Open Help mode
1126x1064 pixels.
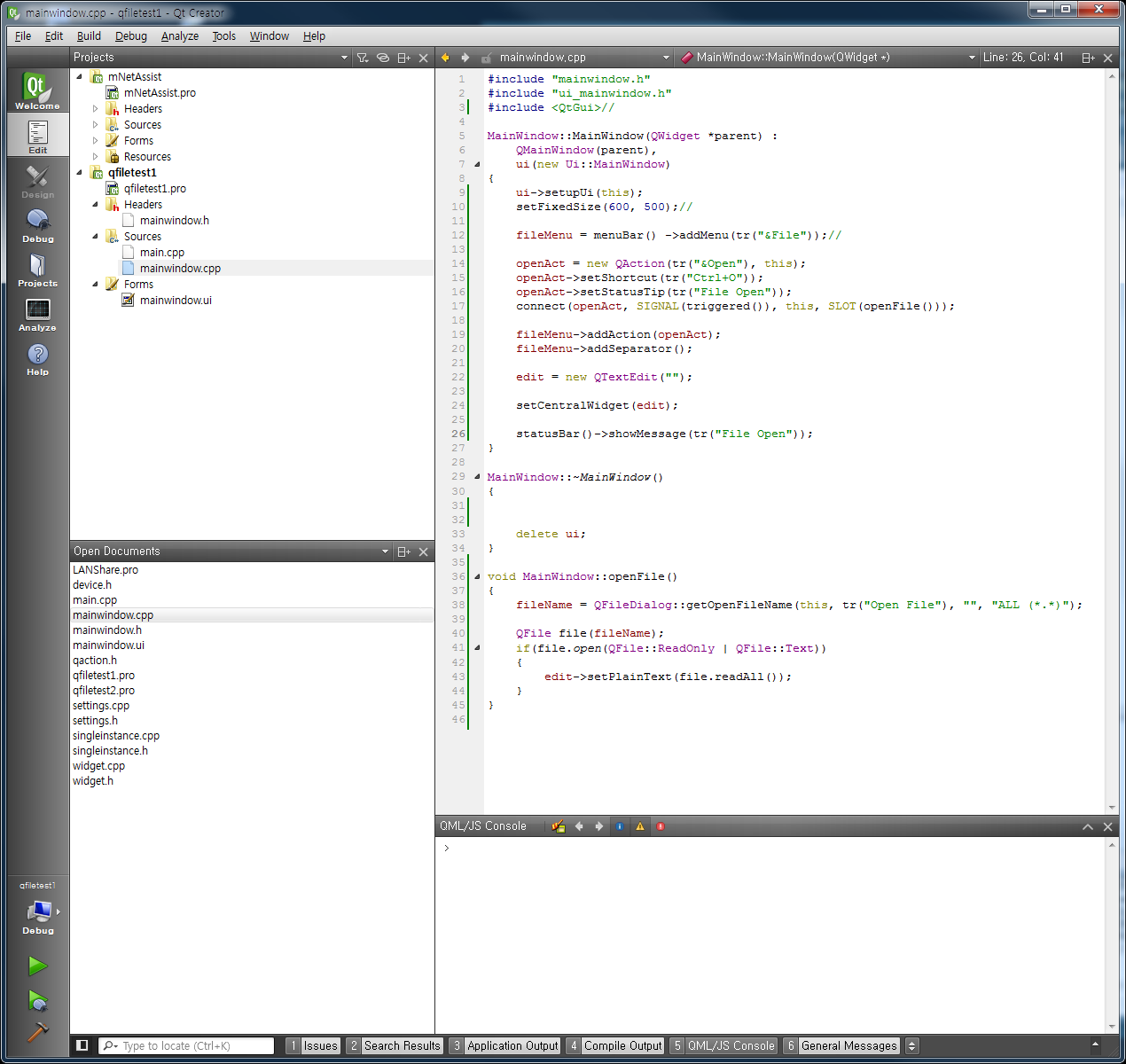click(37, 357)
